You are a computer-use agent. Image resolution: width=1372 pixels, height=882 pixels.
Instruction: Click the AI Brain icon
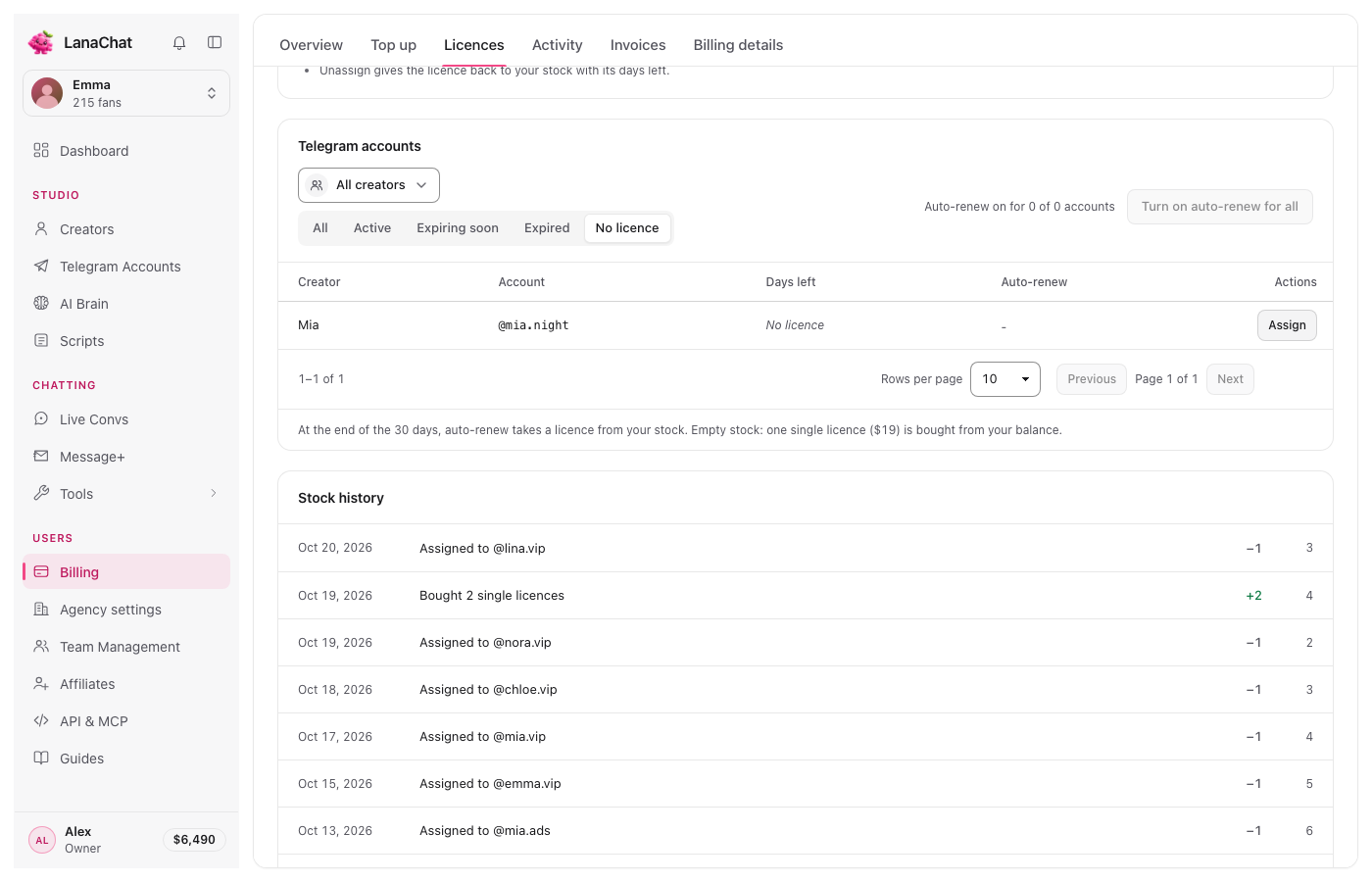(41, 303)
